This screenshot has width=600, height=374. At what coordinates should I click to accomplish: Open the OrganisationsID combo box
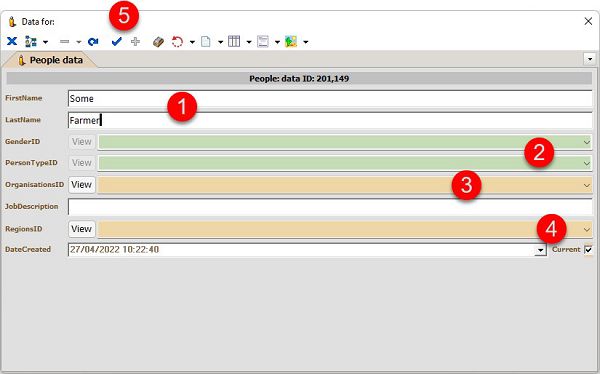(x=587, y=185)
